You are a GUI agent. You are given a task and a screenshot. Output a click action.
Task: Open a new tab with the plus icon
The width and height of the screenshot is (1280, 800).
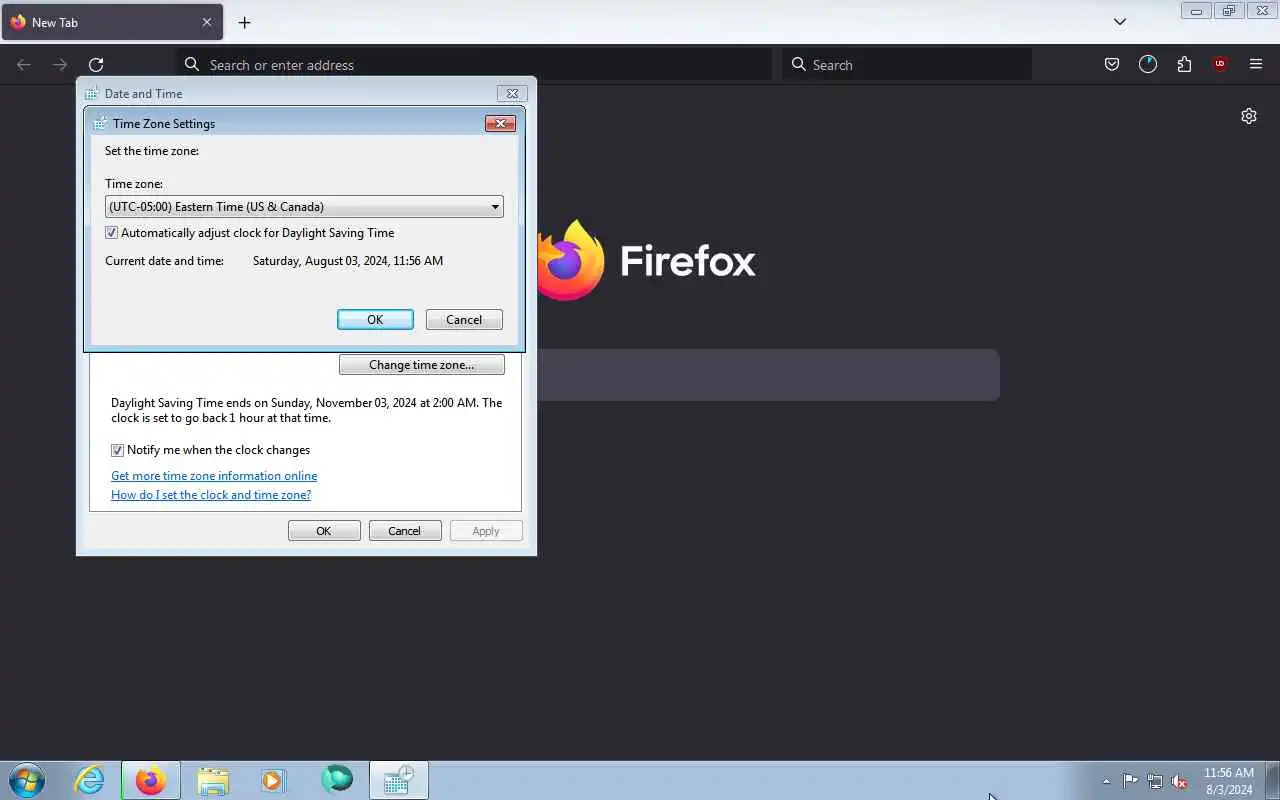click(x=244, y=22)
